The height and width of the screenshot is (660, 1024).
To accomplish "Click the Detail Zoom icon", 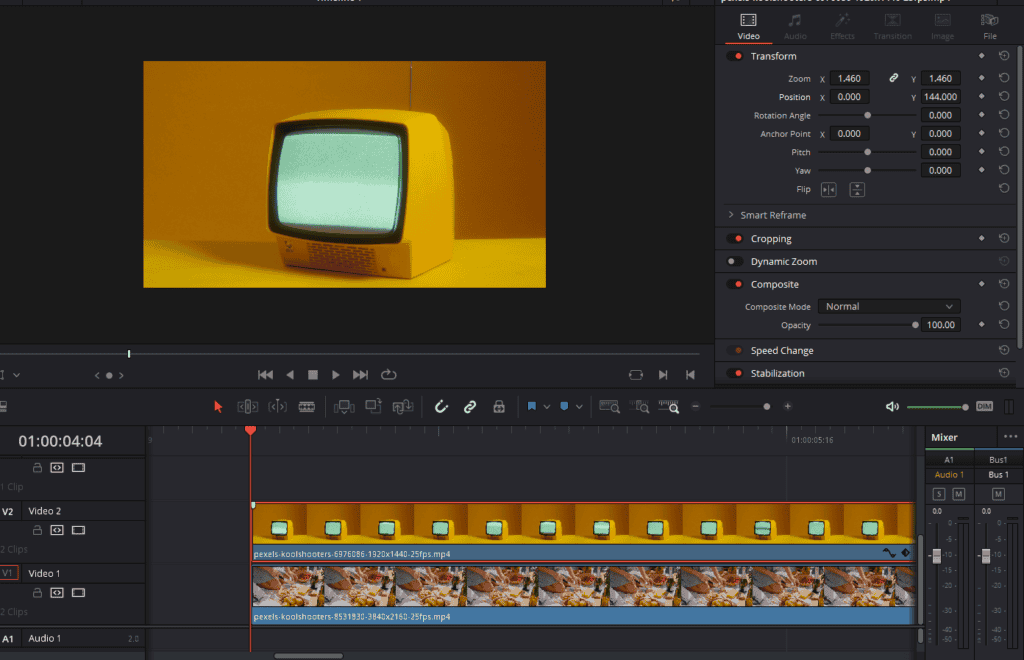I will 639,407.
